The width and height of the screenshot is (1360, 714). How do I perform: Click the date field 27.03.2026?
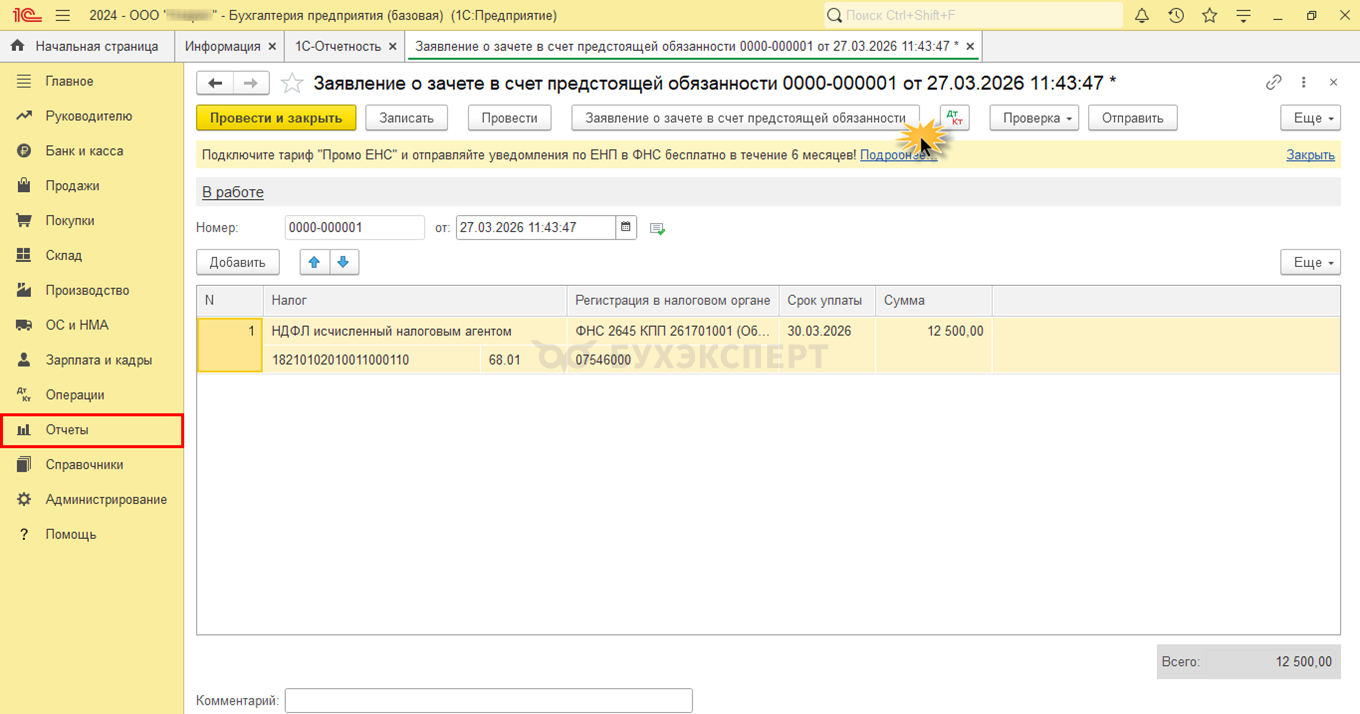[x=536, y=227]
